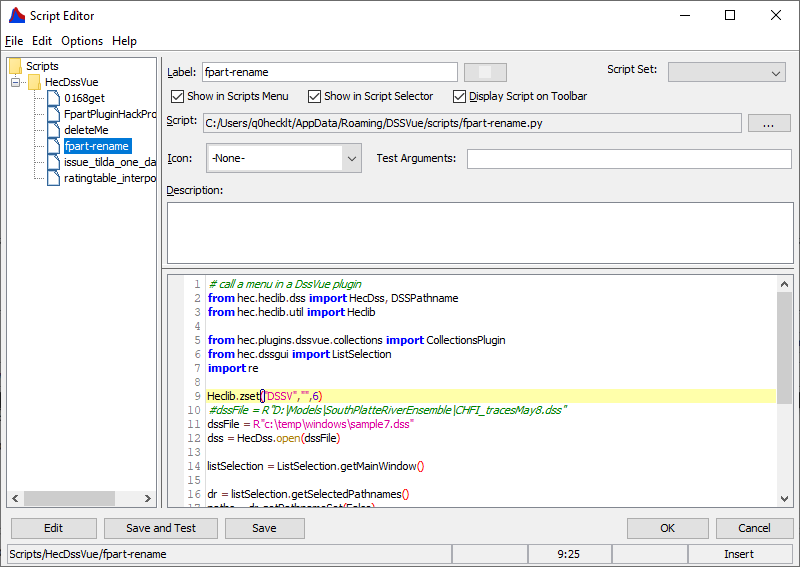Click inside the Test Arguments field

(x=628, y=159)
